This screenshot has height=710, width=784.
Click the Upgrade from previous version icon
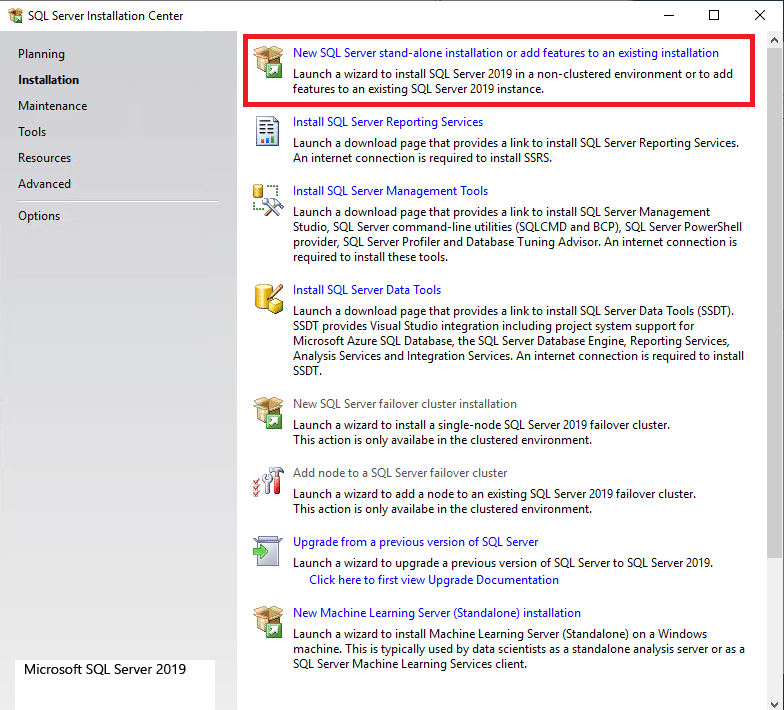pos(268,551)
